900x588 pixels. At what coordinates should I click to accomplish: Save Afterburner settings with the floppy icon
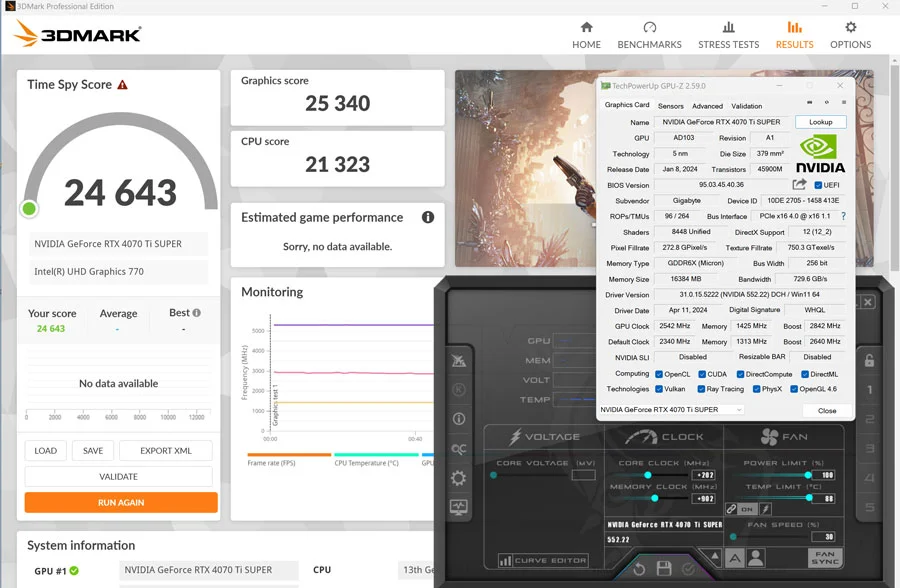664,568
